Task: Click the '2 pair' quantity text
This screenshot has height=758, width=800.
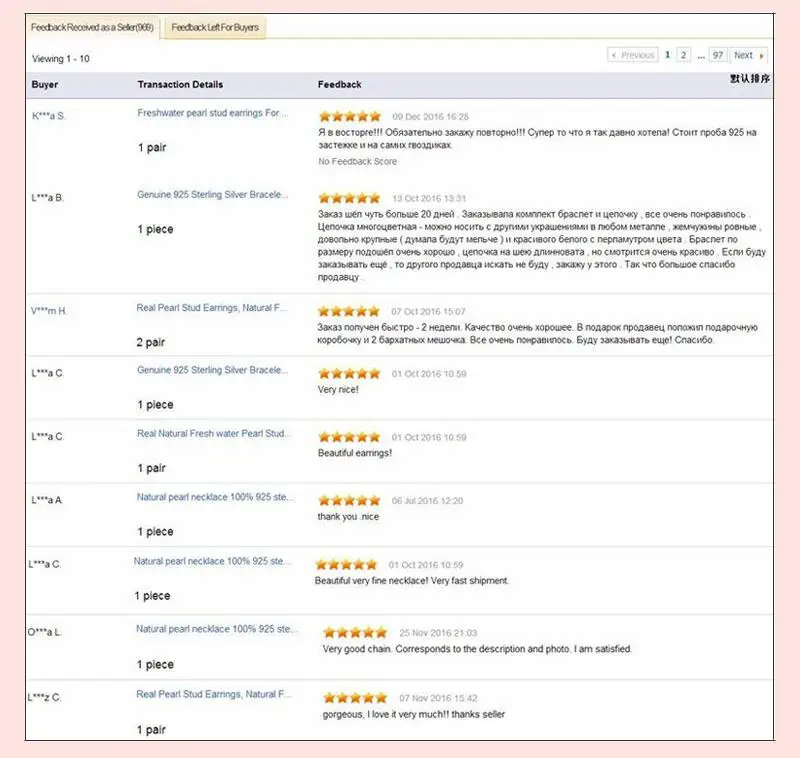Action: [x=151, y=342]
